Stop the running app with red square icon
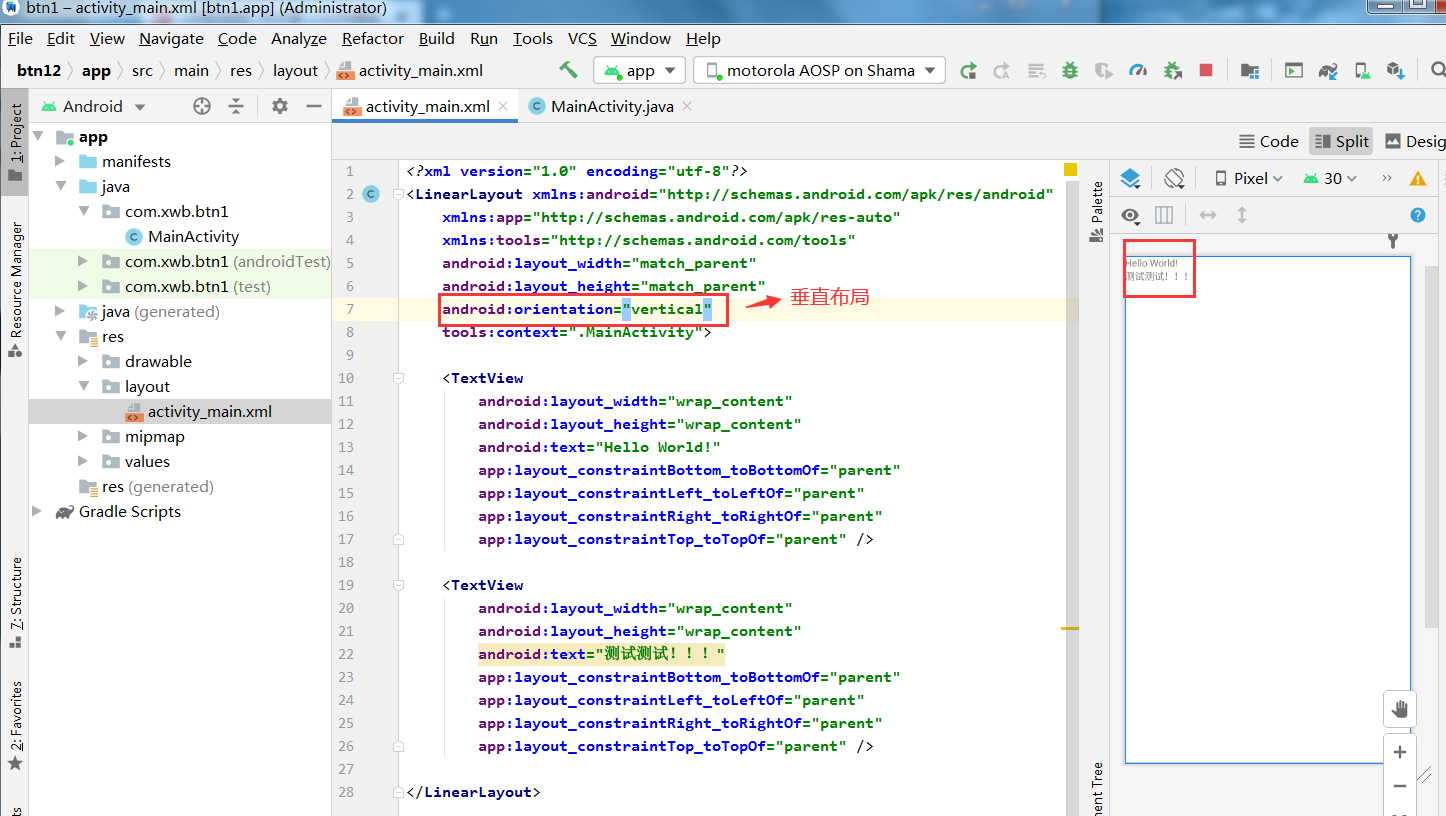Screen dimensions: 1446x816 click(1206, 70)
